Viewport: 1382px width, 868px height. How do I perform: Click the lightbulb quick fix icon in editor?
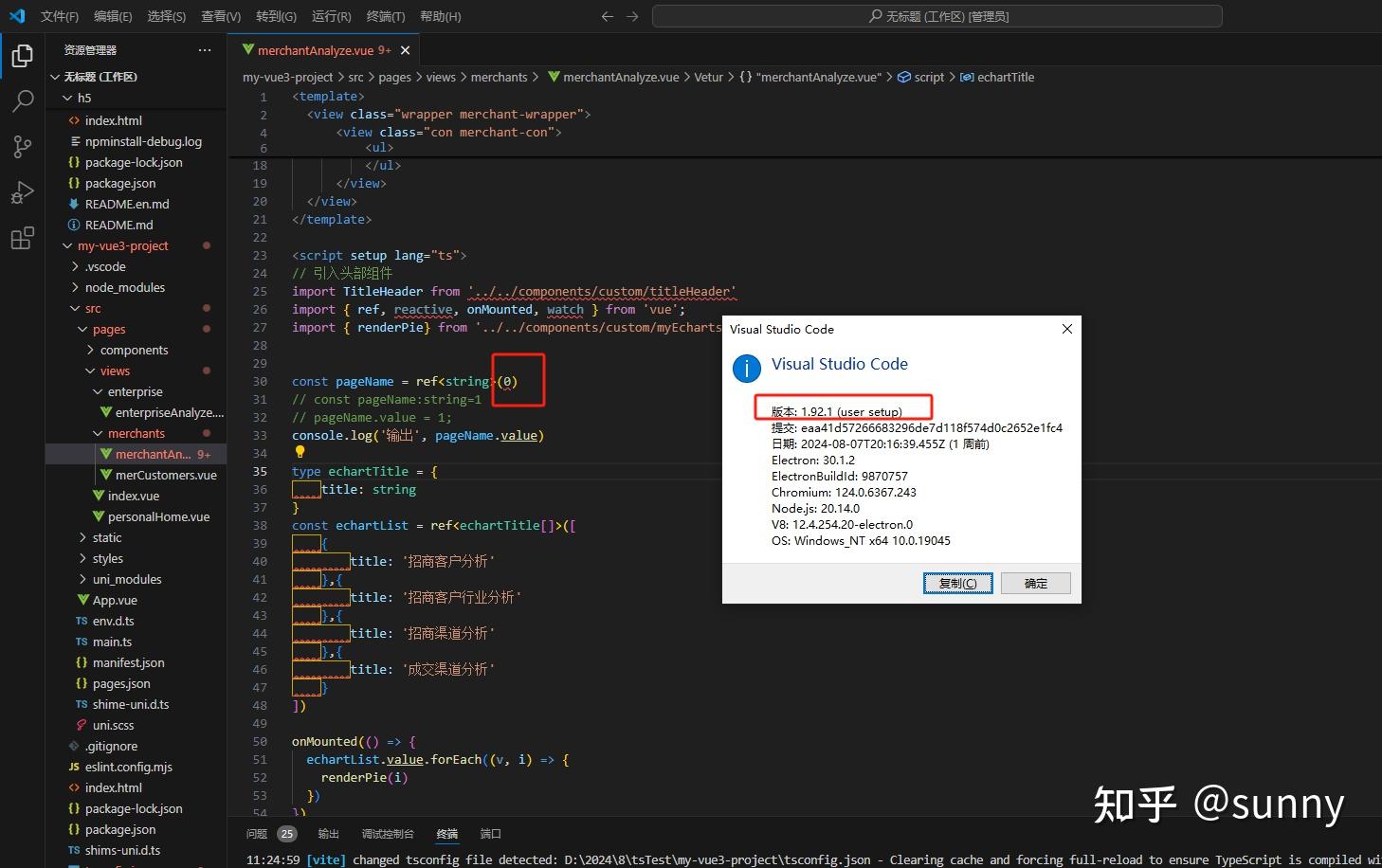[300, 452]
